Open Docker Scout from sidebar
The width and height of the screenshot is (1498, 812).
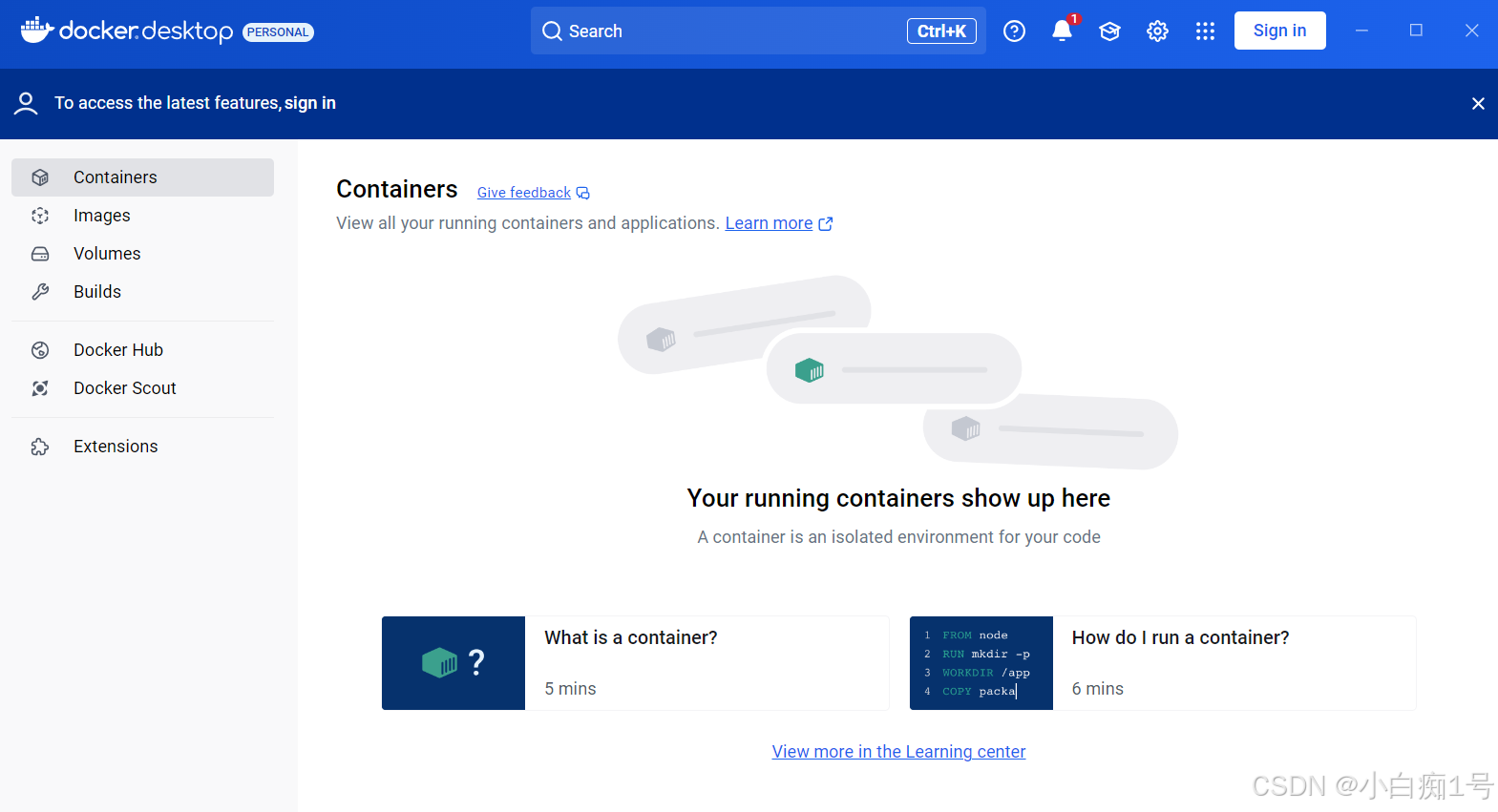(x=142, y=388)
